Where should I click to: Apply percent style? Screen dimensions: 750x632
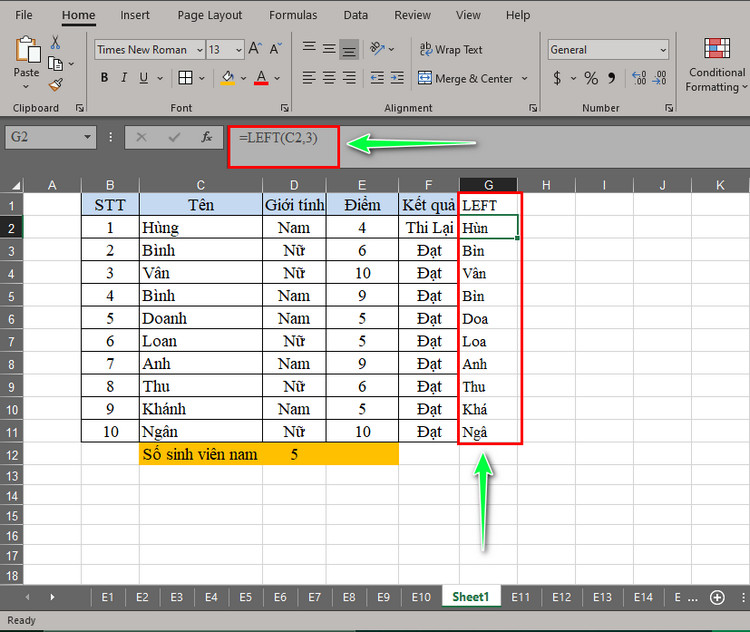[x=591, y=78]
